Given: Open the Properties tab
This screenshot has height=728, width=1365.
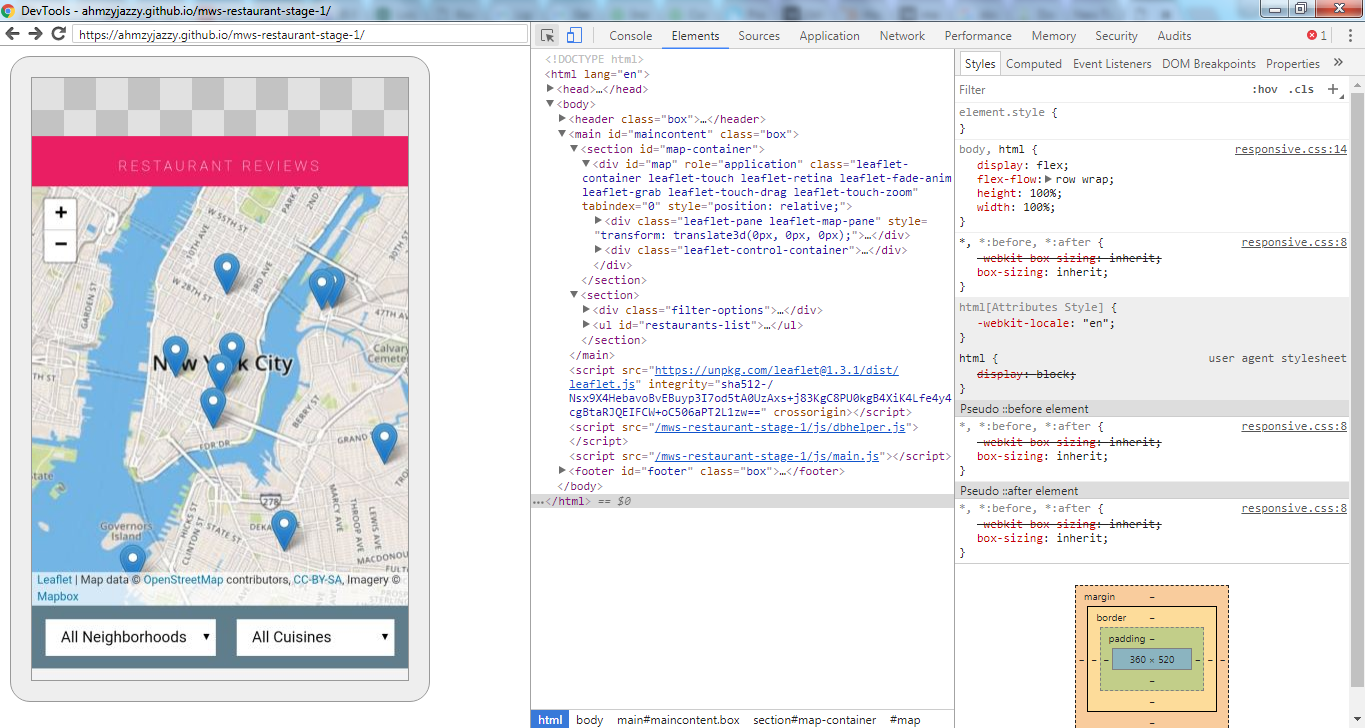Looking at the screenshot, I should tap(1293, 63).
